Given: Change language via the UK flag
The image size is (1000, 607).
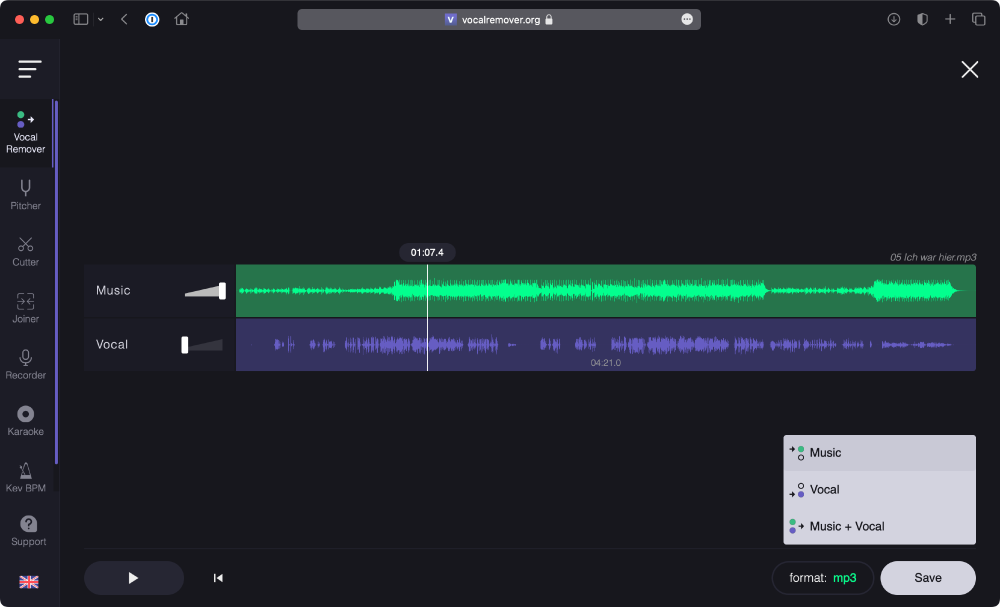Looking at the screenshot, I should (29, 581).
